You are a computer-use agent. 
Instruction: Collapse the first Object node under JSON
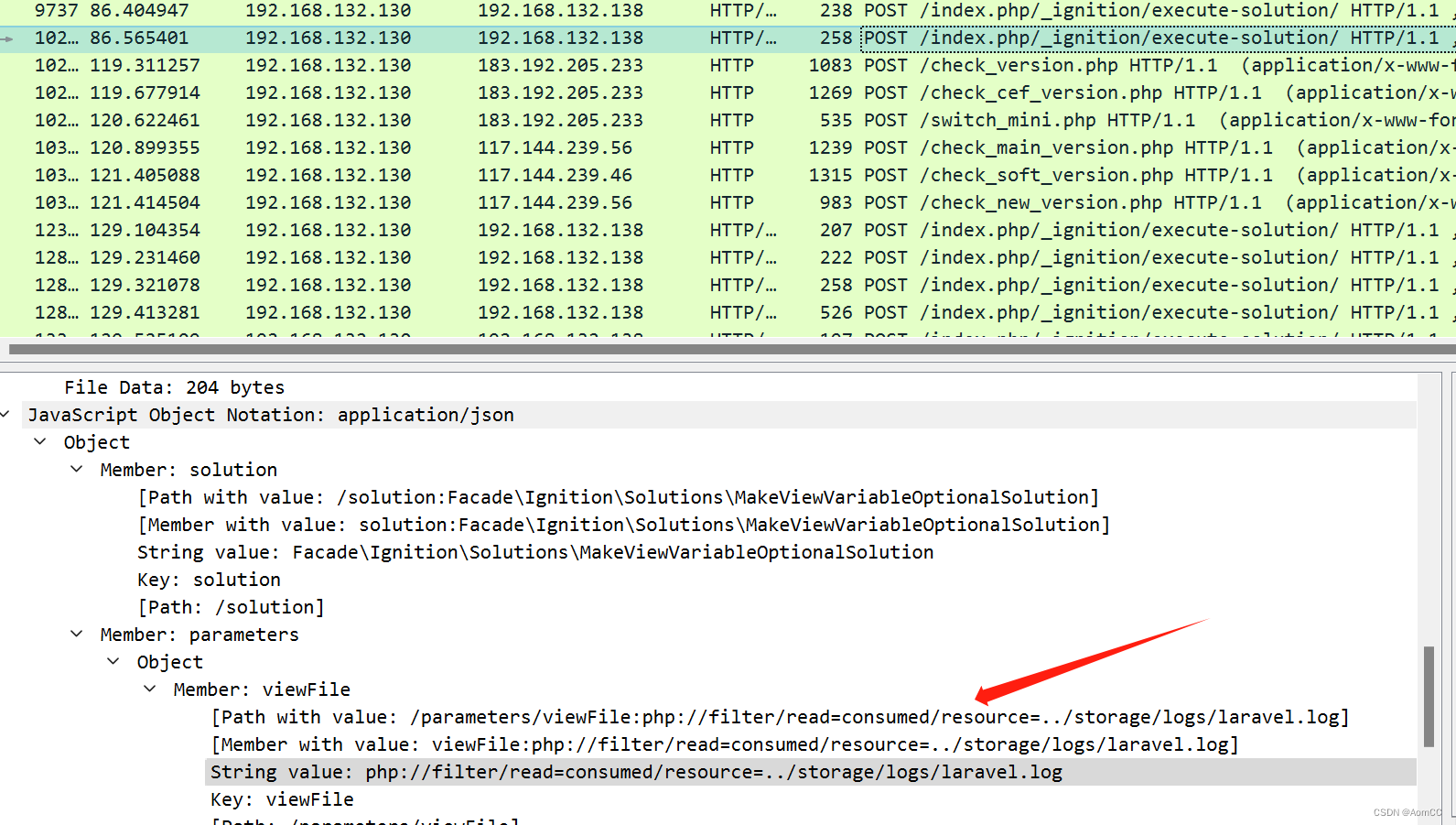pos(40,442)
